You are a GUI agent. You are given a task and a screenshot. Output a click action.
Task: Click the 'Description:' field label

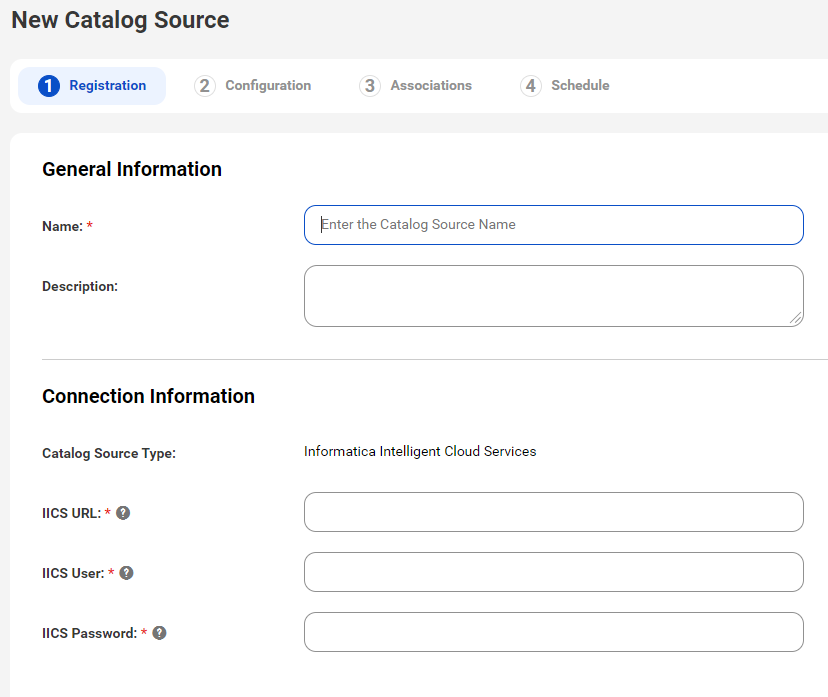pyautogui.click(x=80, y=286)
